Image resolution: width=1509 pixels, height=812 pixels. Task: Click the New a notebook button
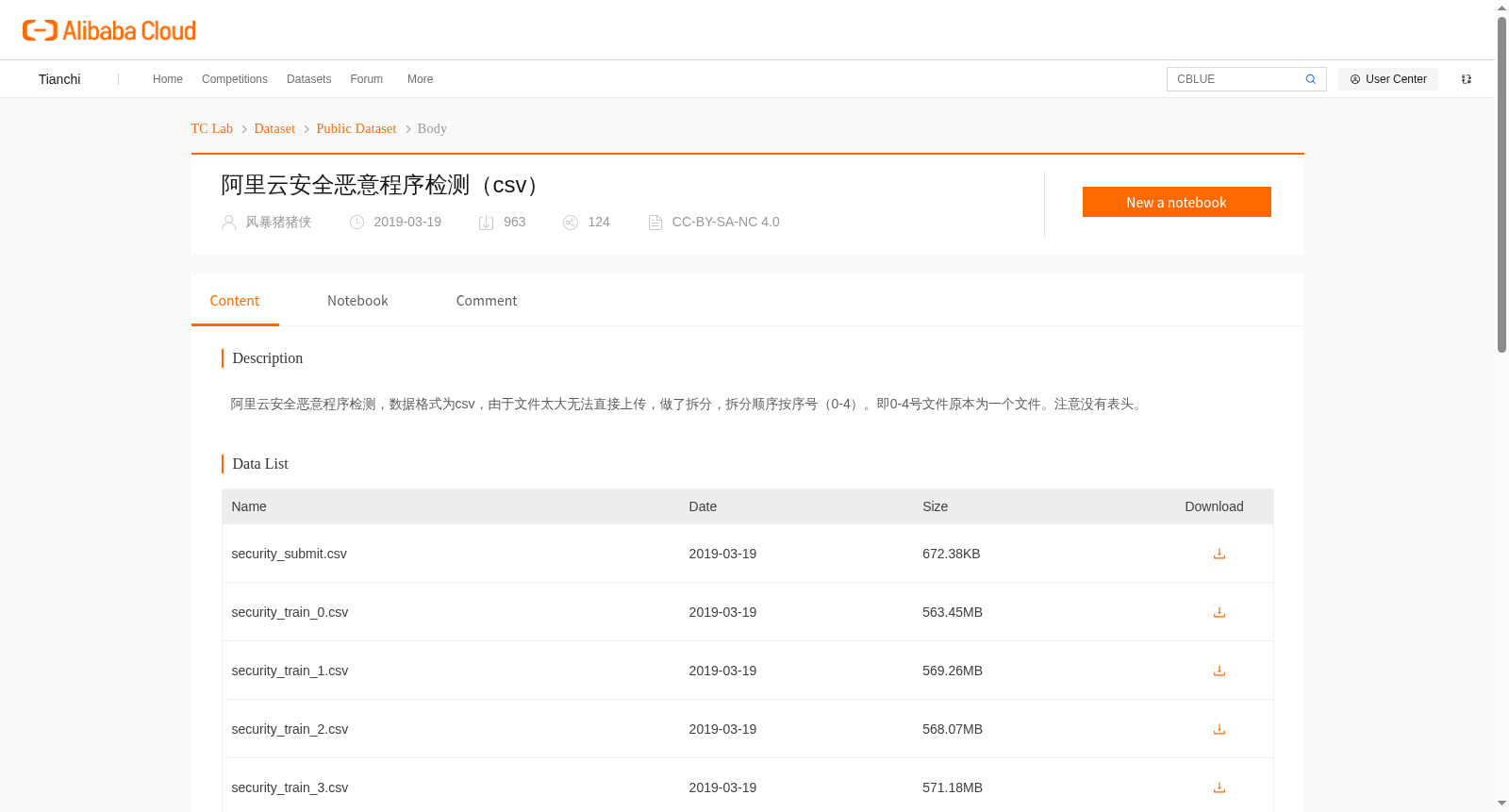tap(1177, 202)
